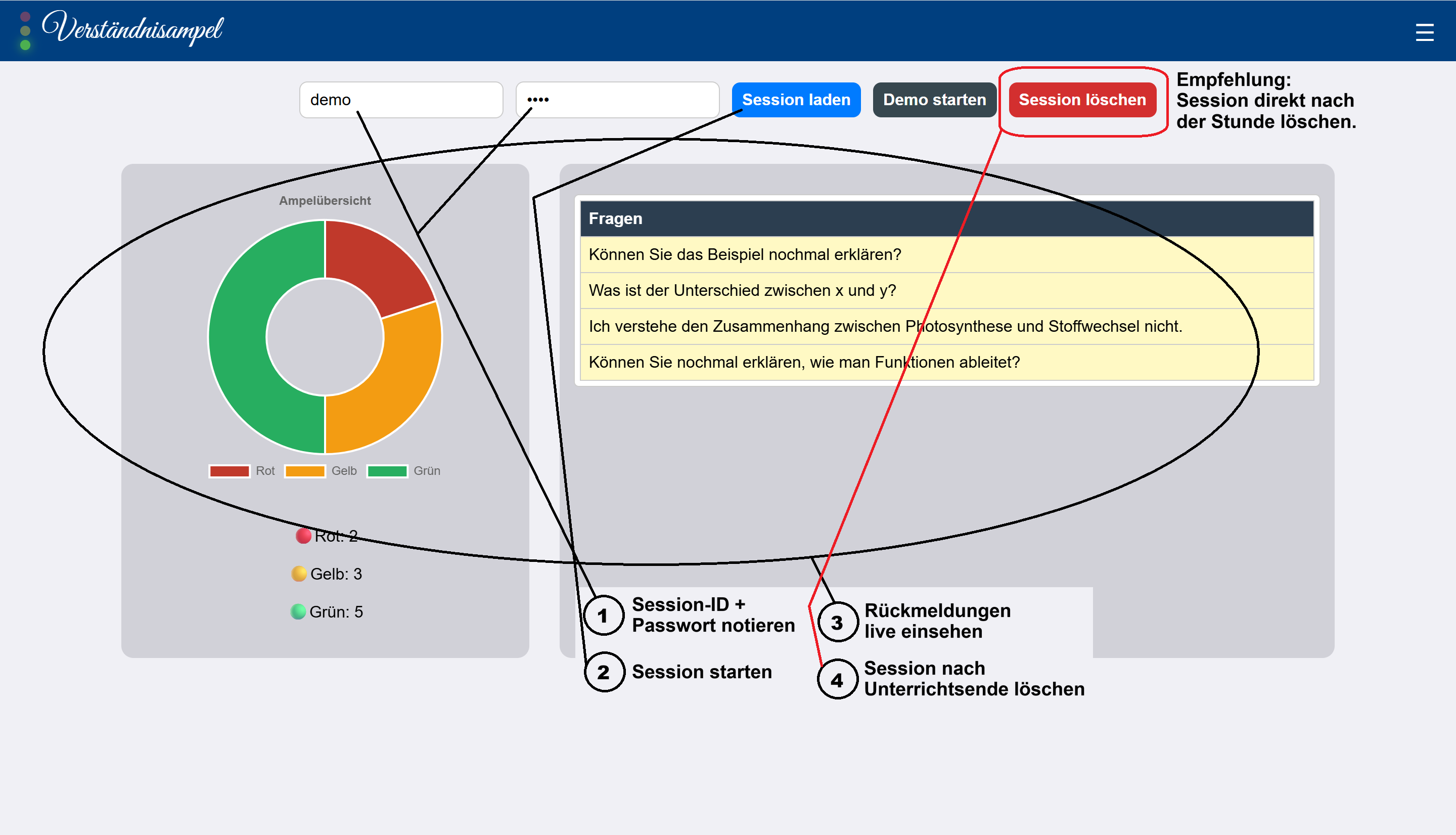Image resolution: width=1456 pixels, height=835 pixels.
Task: Focus the password input field
Action: [x=617, y=100]
